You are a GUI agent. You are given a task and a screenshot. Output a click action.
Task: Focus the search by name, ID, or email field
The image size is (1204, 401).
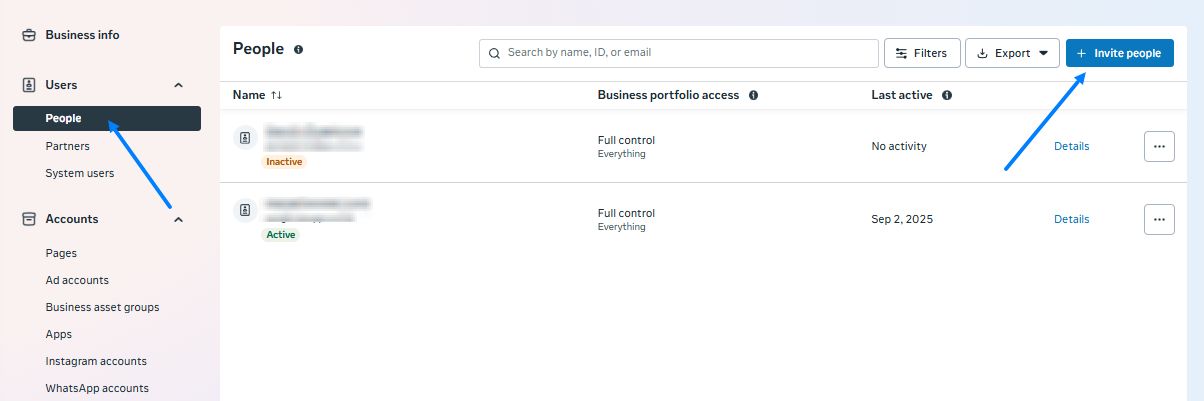click(x=680, y=53)
